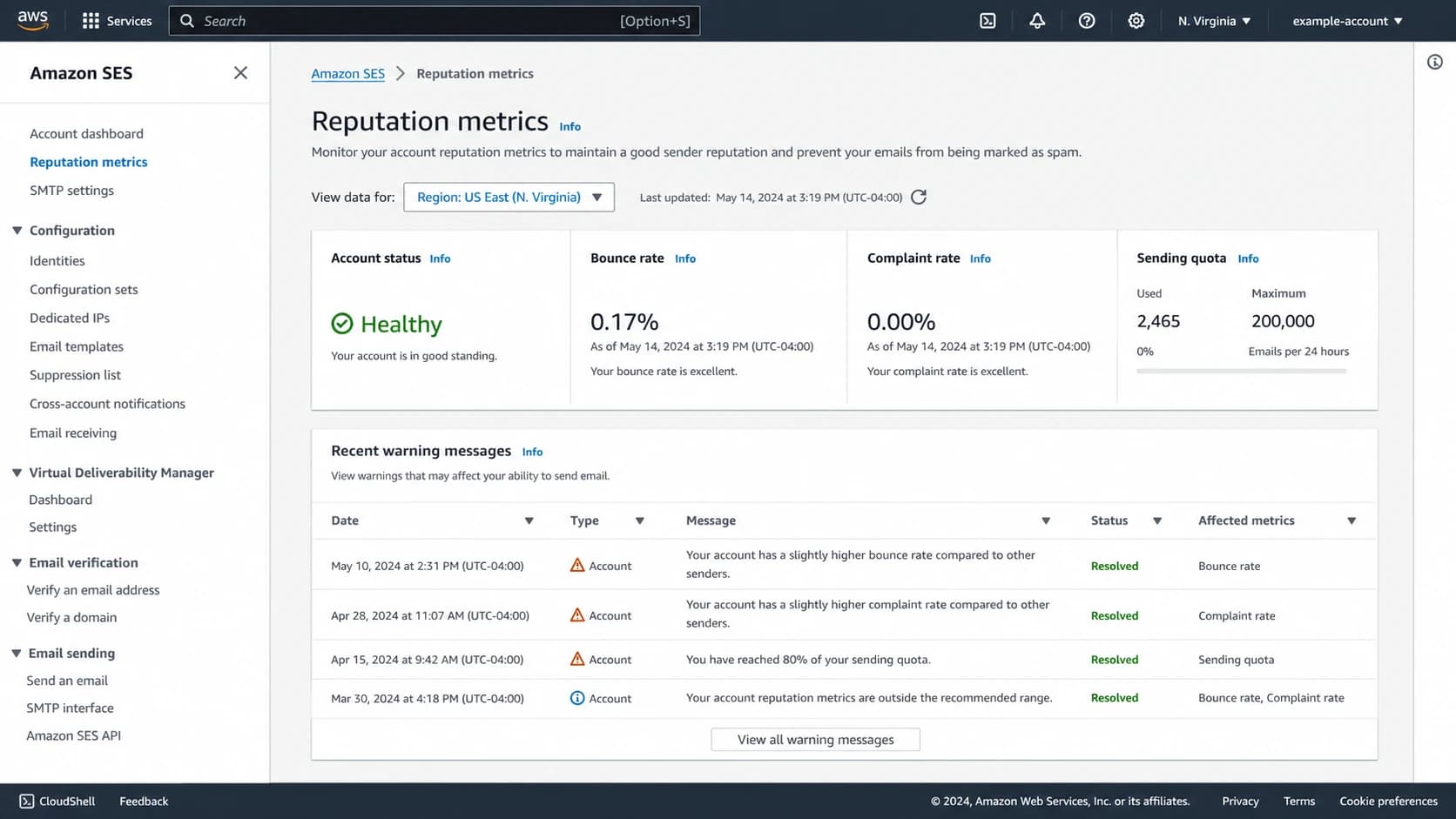Open Amazon SES API

73,736
